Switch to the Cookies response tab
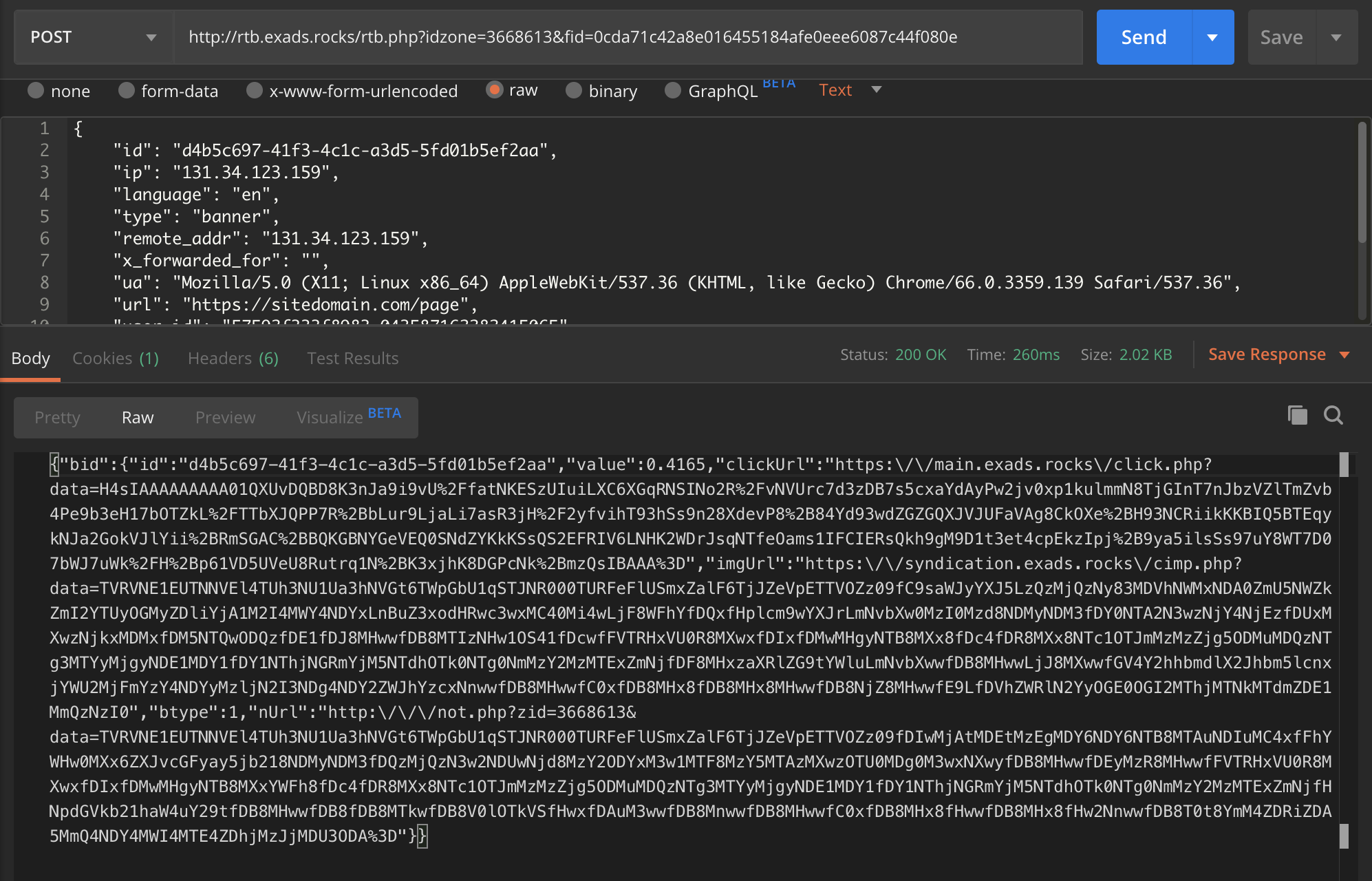Viewport: 1372px width, 881px height. [115, 358]
